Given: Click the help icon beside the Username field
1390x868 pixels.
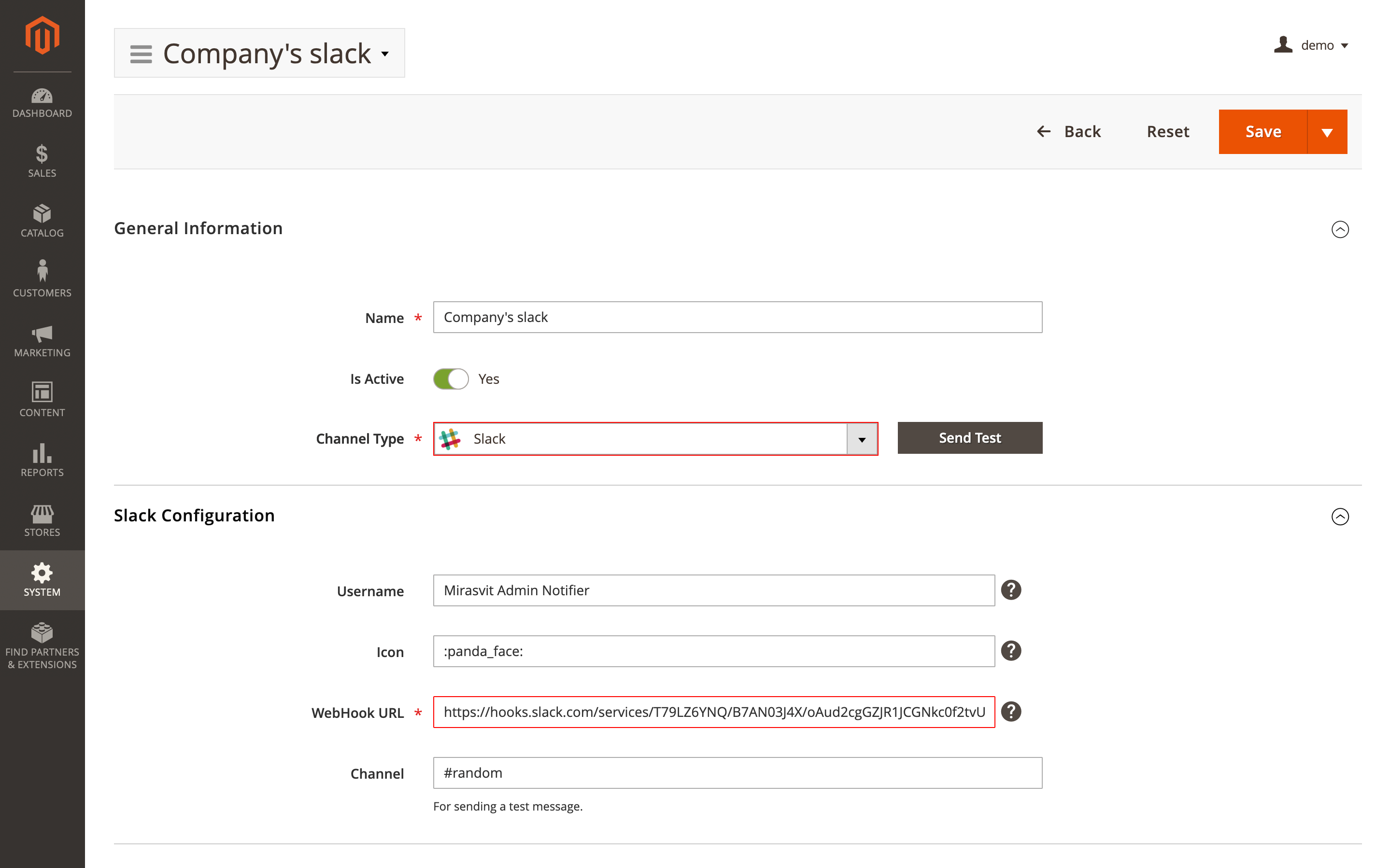Looking at the screenshot, I should click(x=1011, y=589).
